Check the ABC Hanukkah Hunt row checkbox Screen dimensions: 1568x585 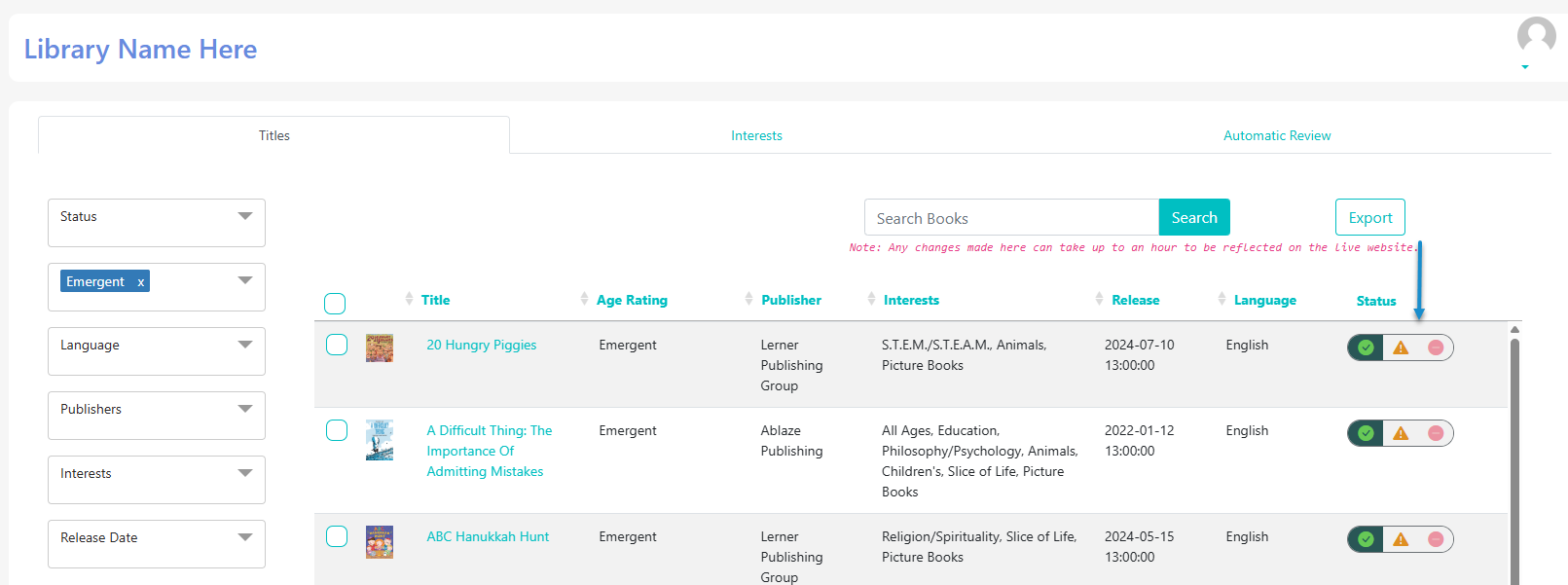click(x=337, y=536)
